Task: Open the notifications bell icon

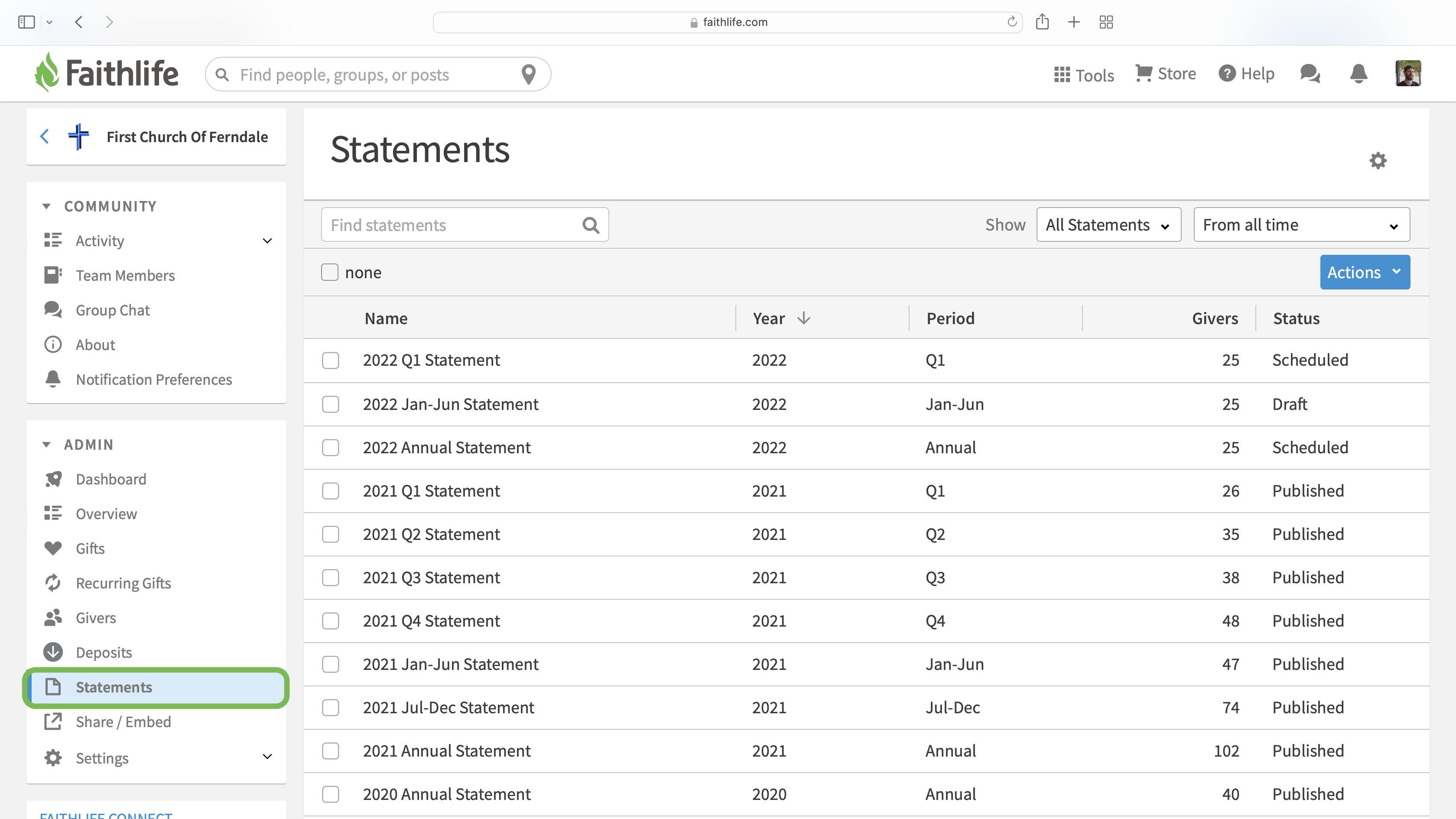Action: [x=1359, y=74]
